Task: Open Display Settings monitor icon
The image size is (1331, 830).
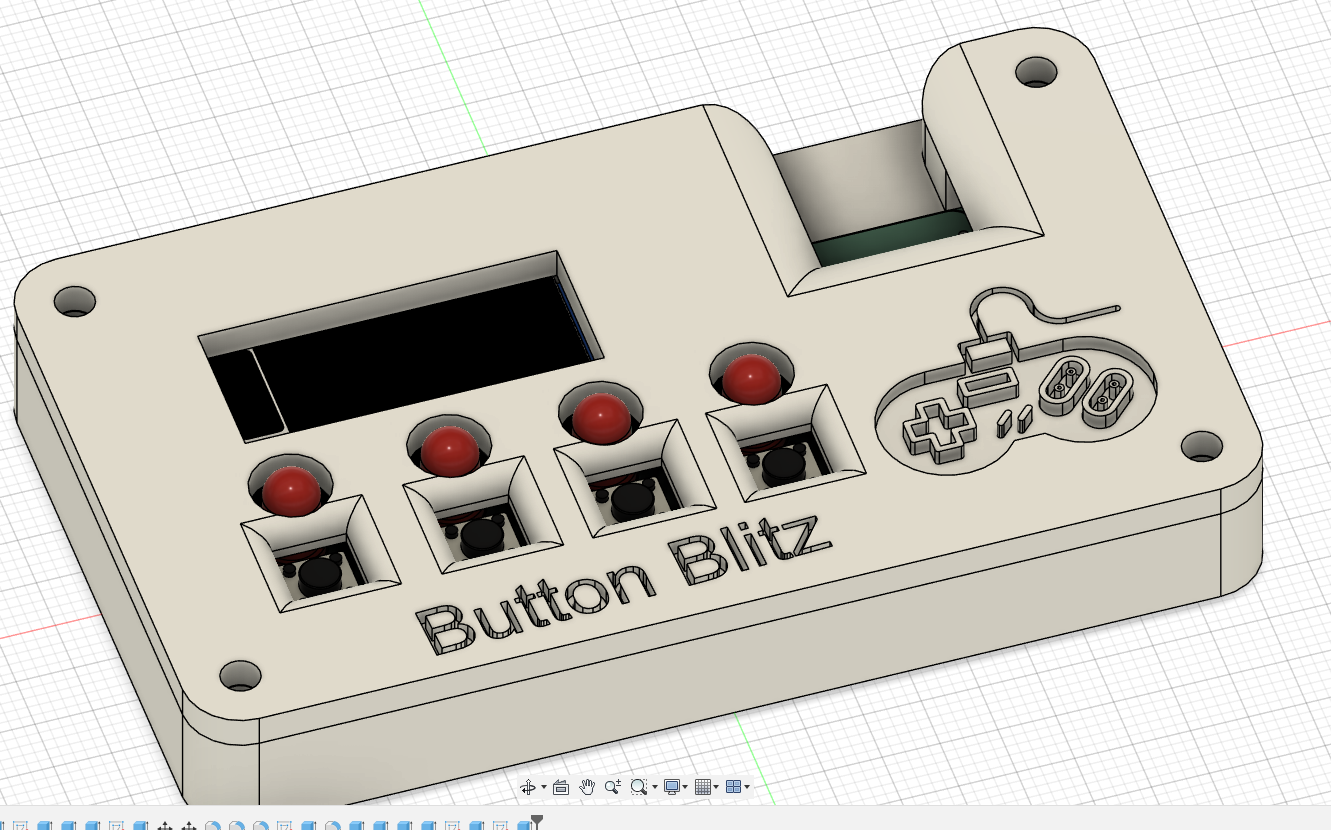Action: pos(672,787)
